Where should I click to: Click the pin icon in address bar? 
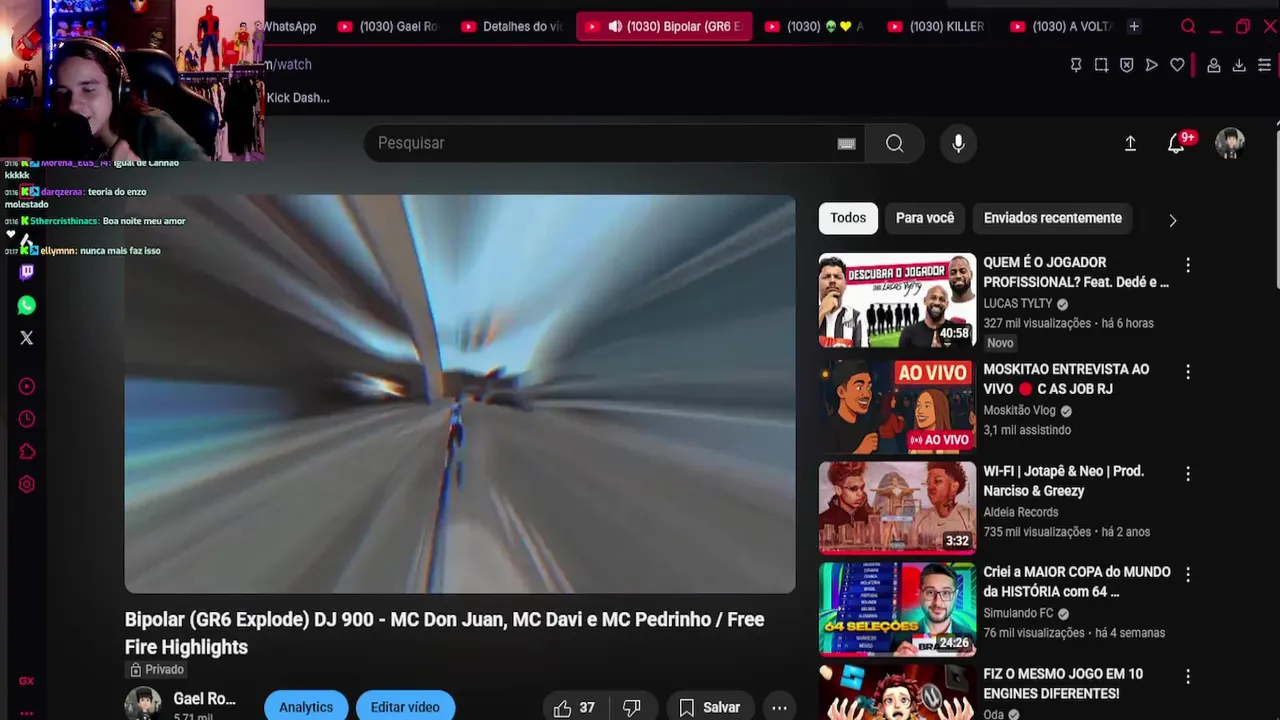(1076, 65)
